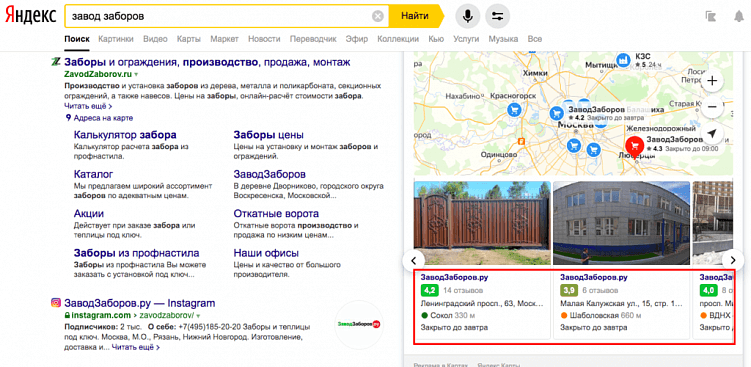Switch to the Картинки tab
The image size is (751, 367).
coord(116,39)
